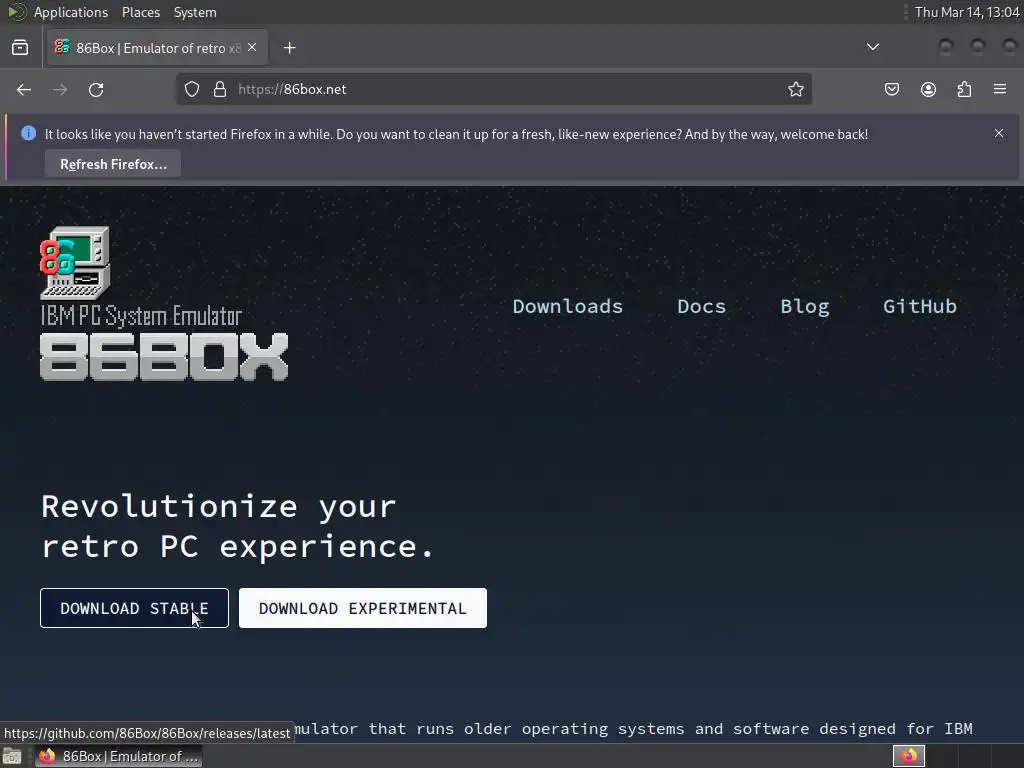Click the Firefox icon in workspace switcher
The image size is (1024, 768).
[908, 756]
